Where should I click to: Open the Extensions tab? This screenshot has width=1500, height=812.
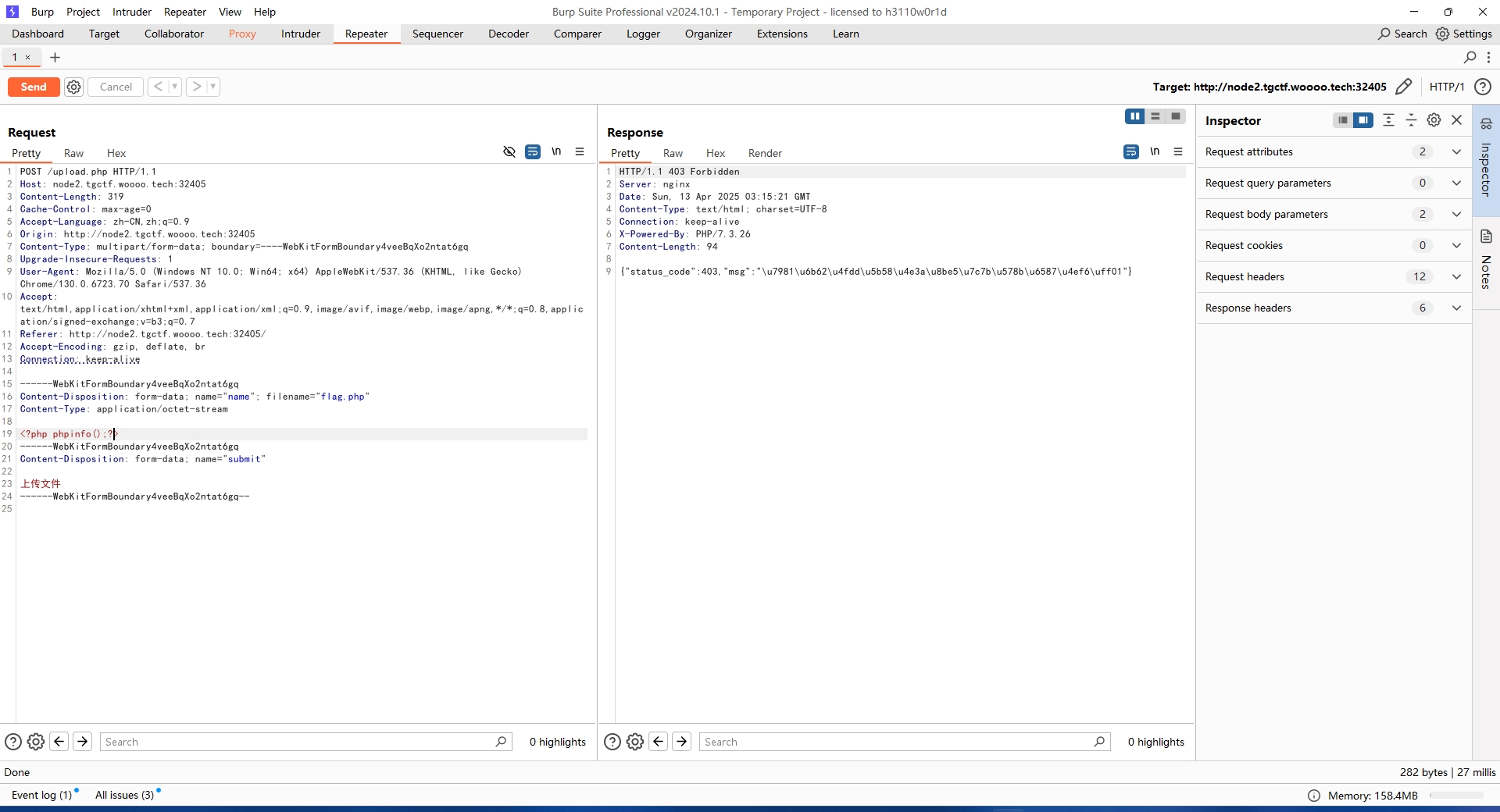(x=782, y=34)
